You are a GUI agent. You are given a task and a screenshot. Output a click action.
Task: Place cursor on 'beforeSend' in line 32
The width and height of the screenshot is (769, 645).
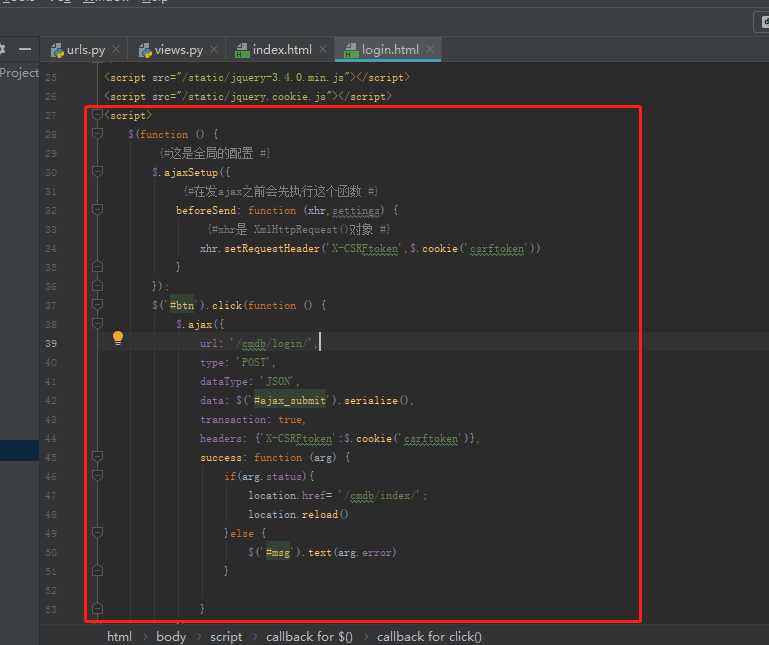206,210
